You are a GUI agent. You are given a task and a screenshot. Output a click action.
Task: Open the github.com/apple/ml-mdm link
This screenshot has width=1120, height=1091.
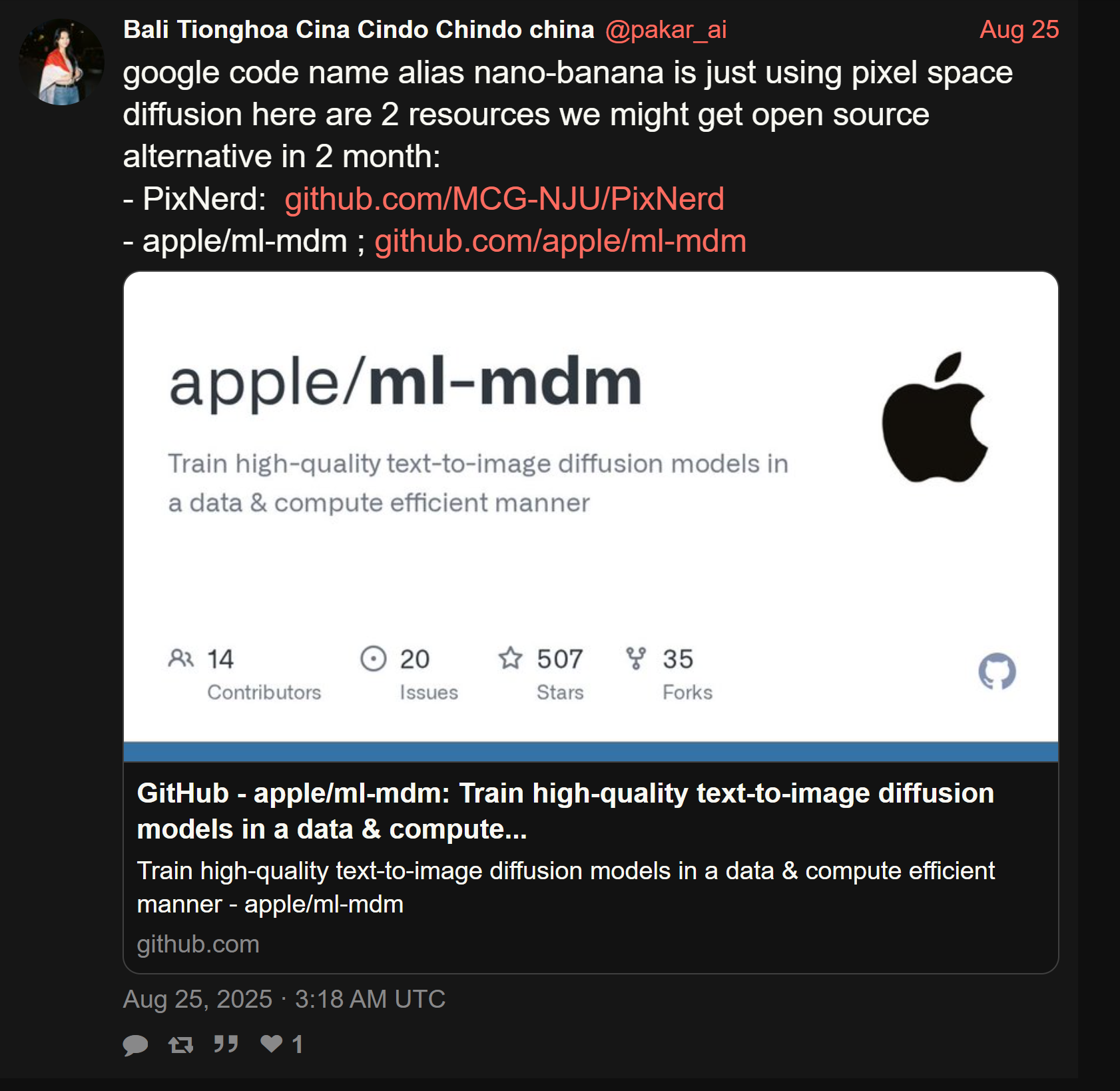[560, 241]
